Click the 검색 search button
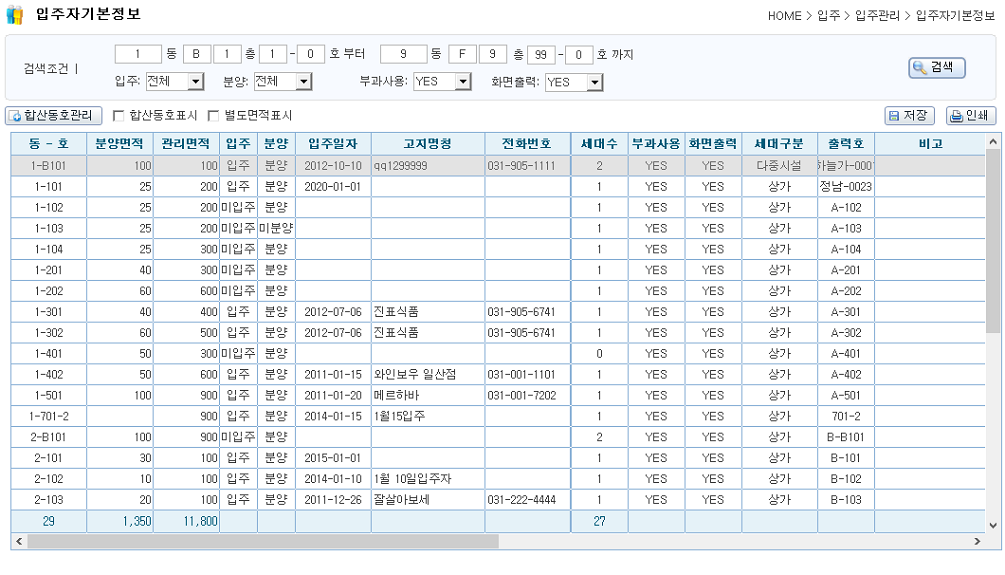Image resolution: width=1005 pixels, height=575 pixels. point(936,67)
